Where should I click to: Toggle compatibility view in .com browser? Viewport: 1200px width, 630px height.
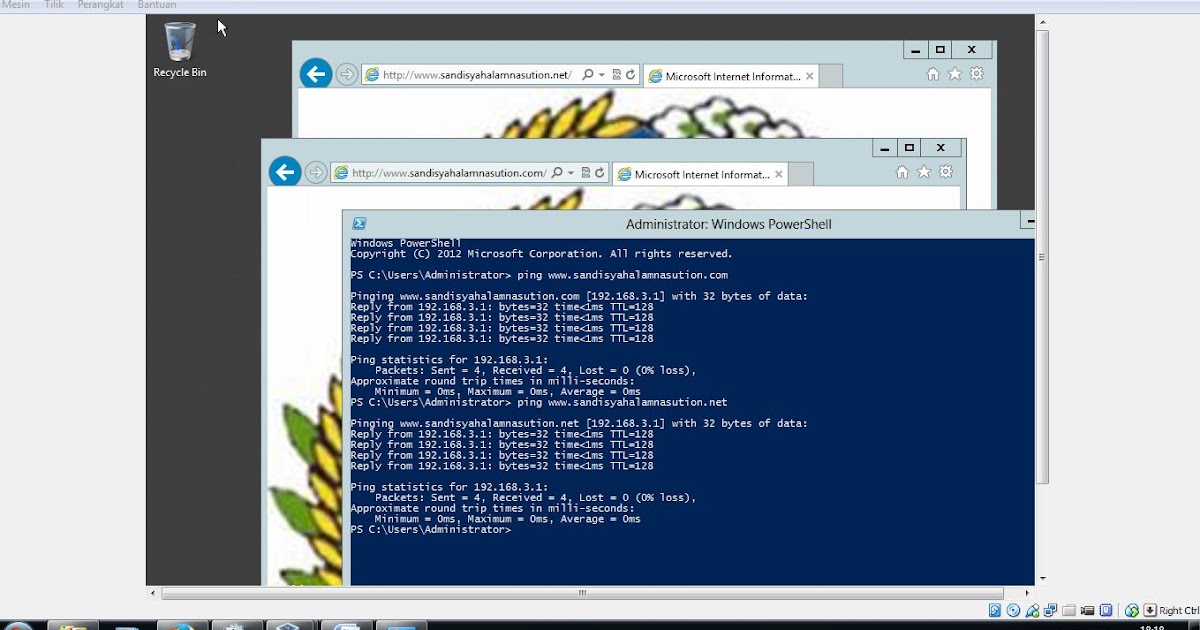(x=586, y=173)
